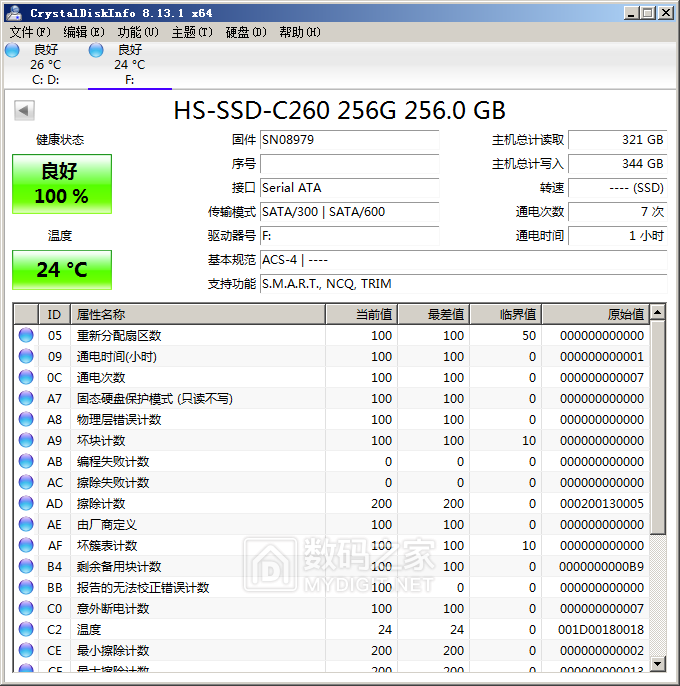
Task: Click the empty serial number field
Action: tap(350, 164)
